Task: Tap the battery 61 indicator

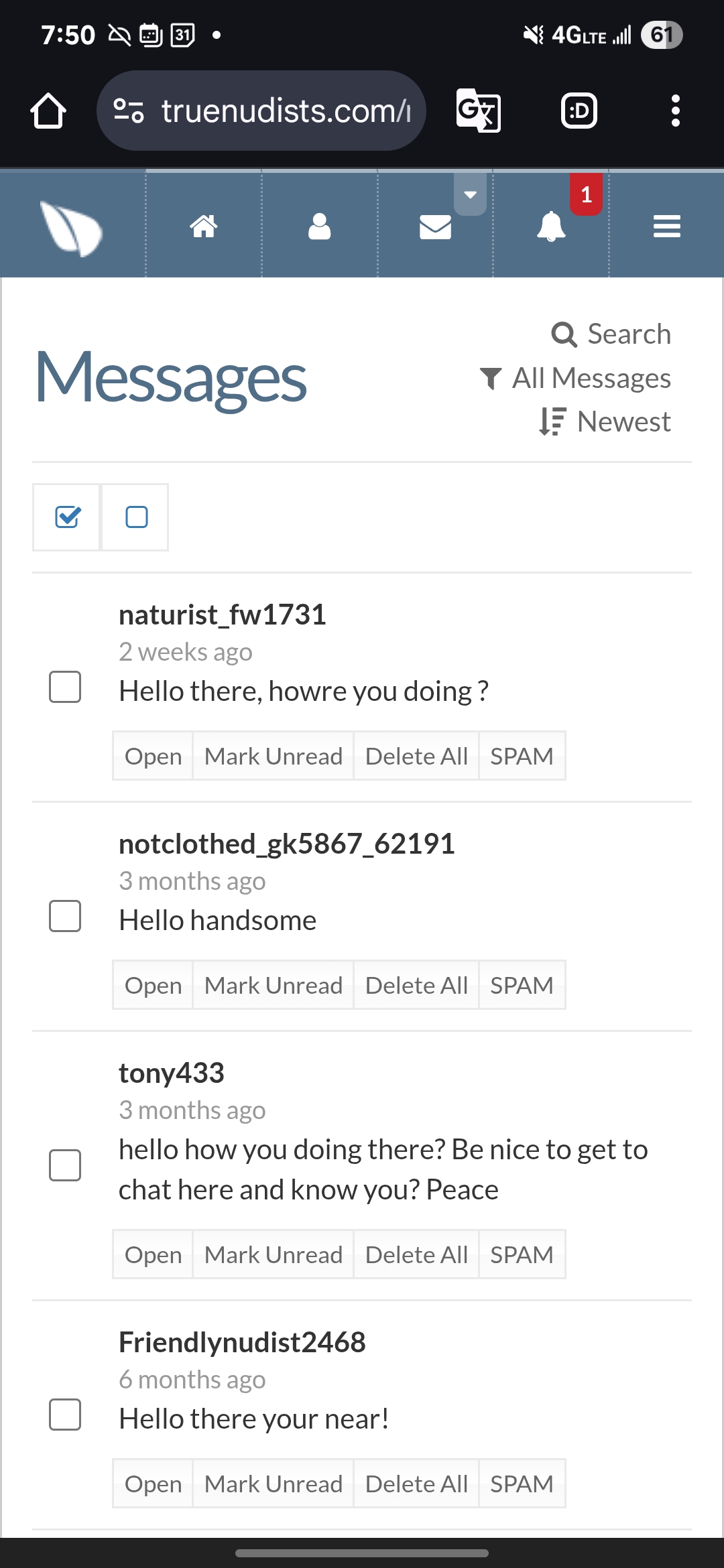Action: [x=662, y=35]
